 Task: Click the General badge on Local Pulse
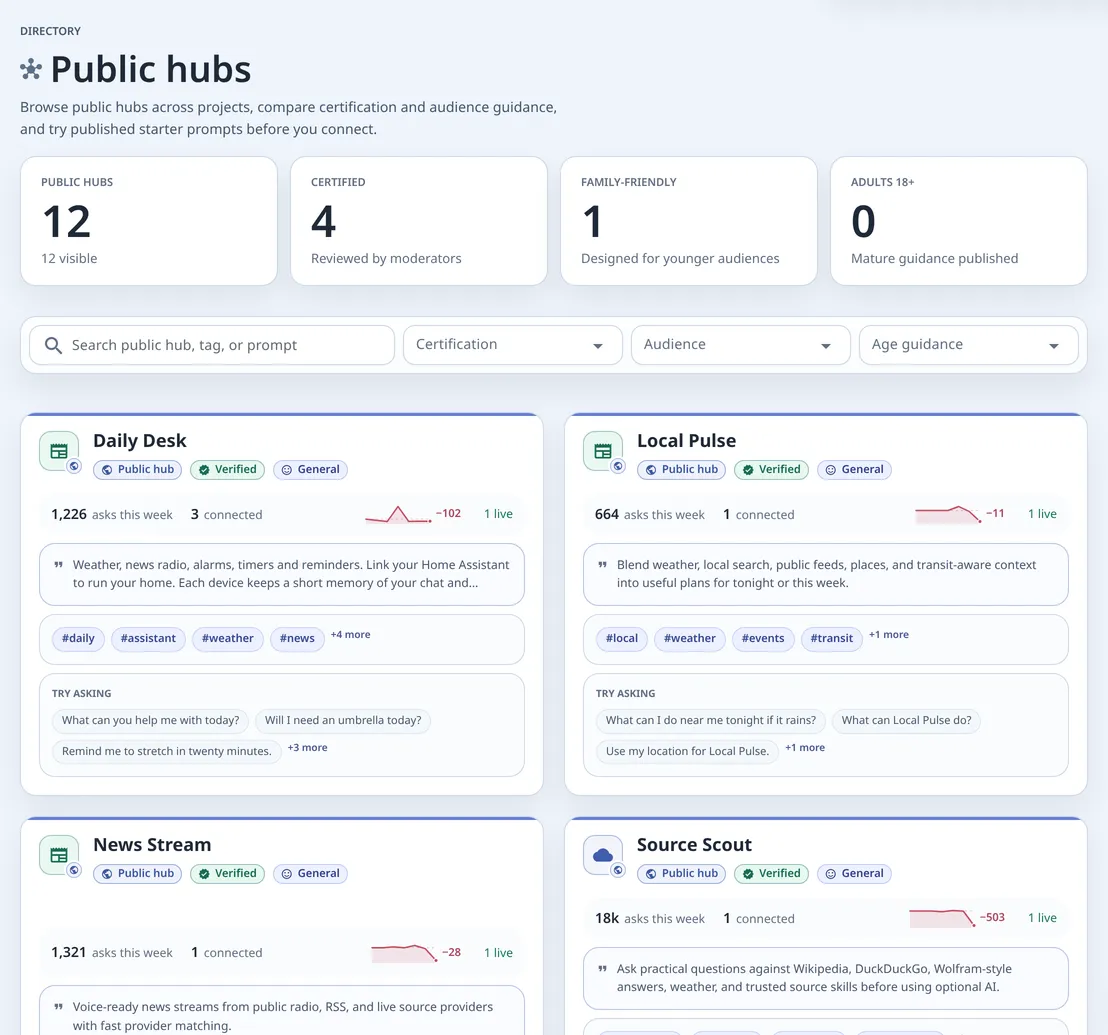click(x=854, y=470)
